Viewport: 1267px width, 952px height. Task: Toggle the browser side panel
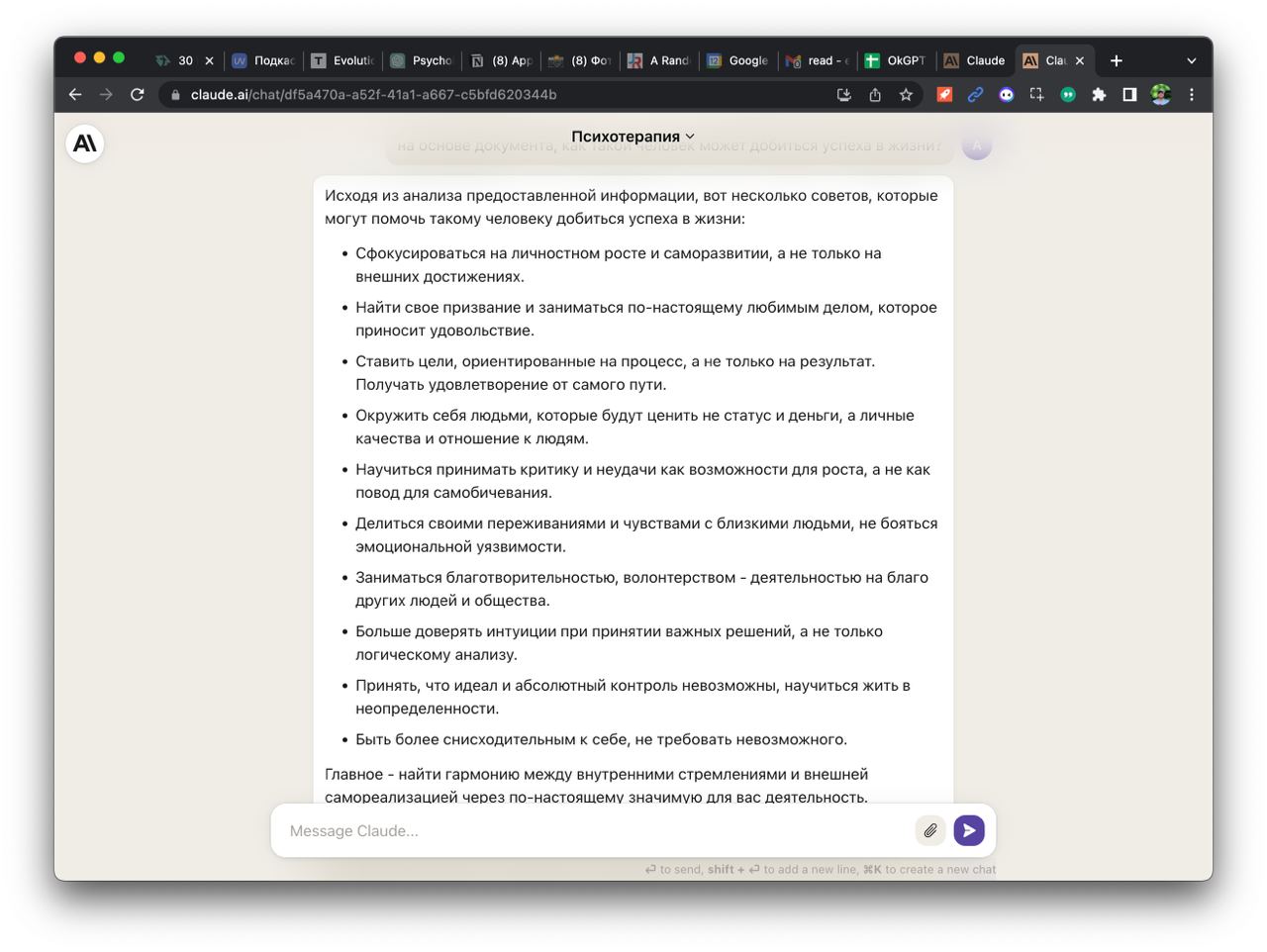pos(1129,94)
